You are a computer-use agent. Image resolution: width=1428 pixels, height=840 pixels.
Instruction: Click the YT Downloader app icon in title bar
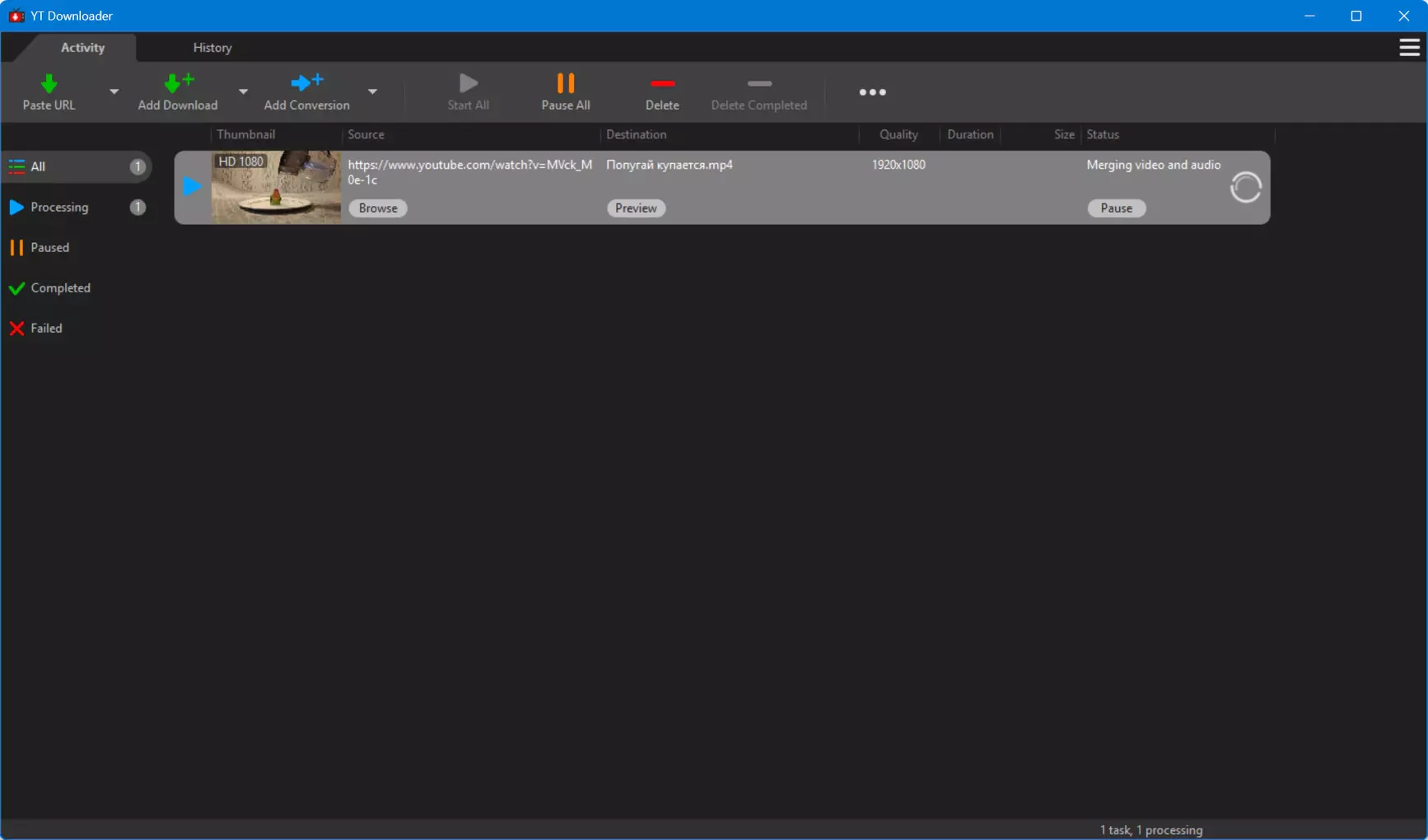[x=16, y=16]
